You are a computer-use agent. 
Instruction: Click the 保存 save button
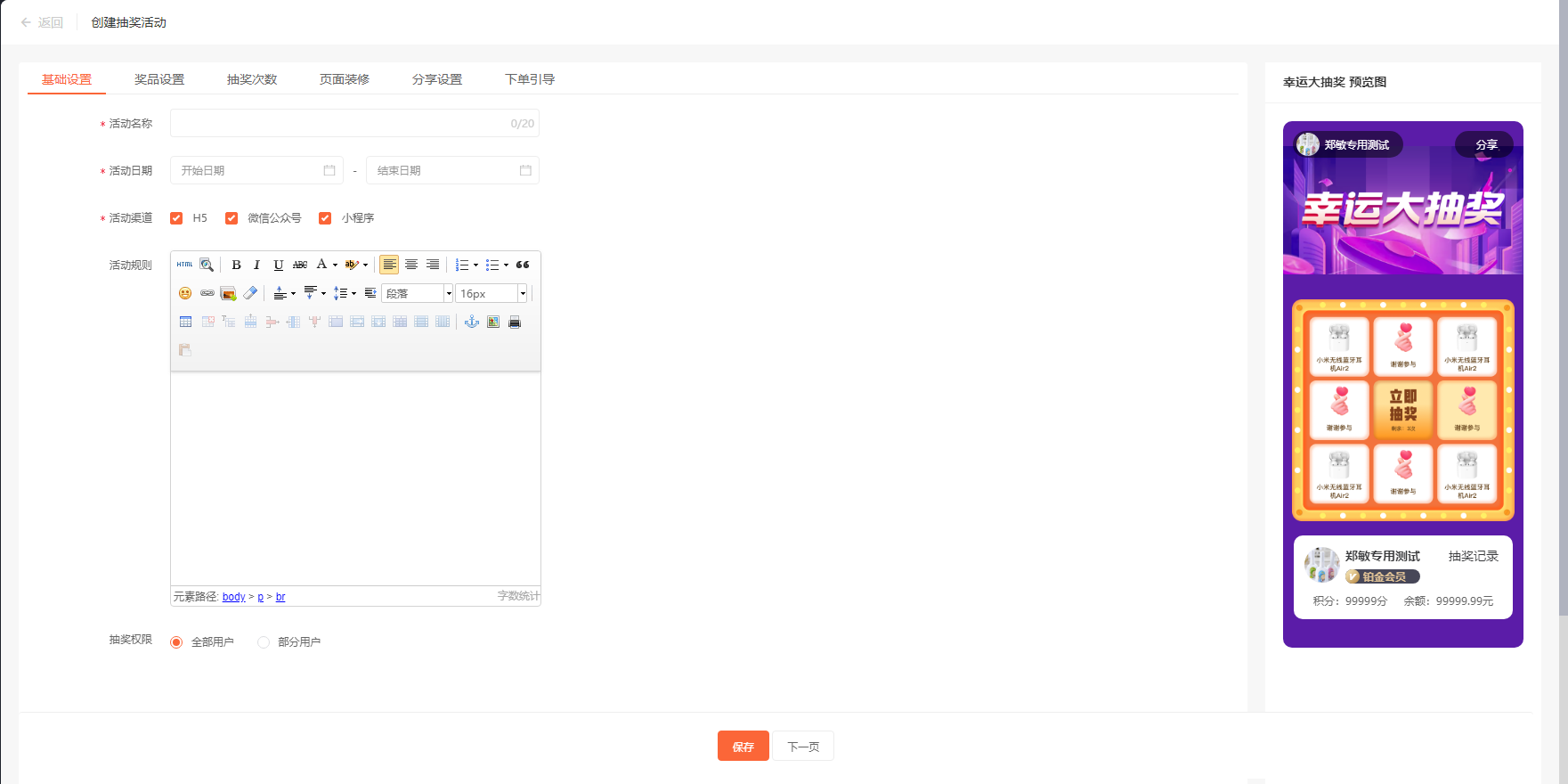coord(743,746)
